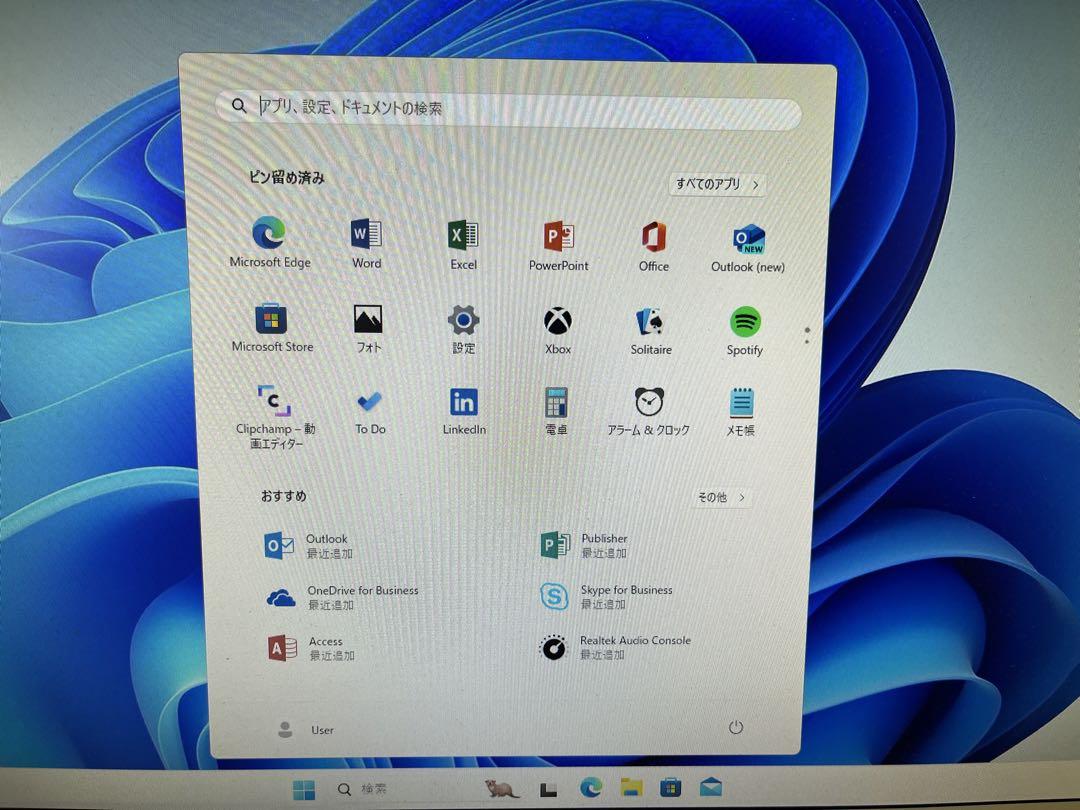Open File Explorer from the taskbar
1080x810 pixels.
click(632, 787)
